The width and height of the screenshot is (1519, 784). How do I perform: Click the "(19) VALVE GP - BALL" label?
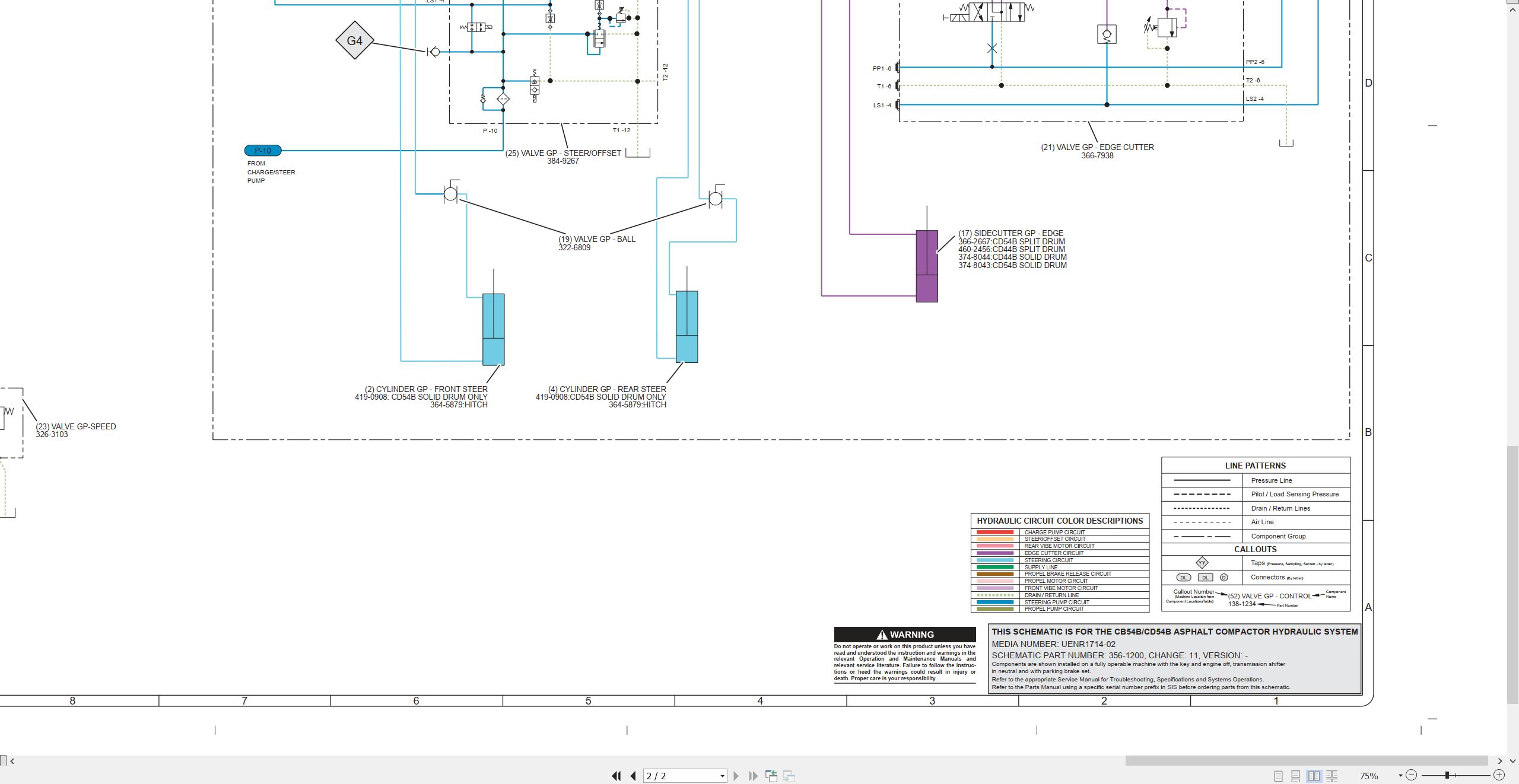pyautogui.click(x=597, y=239)
